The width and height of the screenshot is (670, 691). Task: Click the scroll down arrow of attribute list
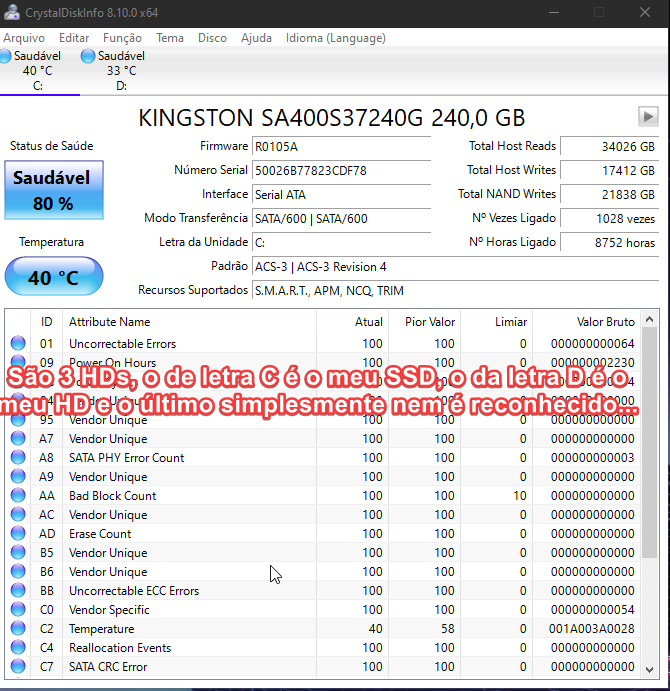(x=649, y=669)
